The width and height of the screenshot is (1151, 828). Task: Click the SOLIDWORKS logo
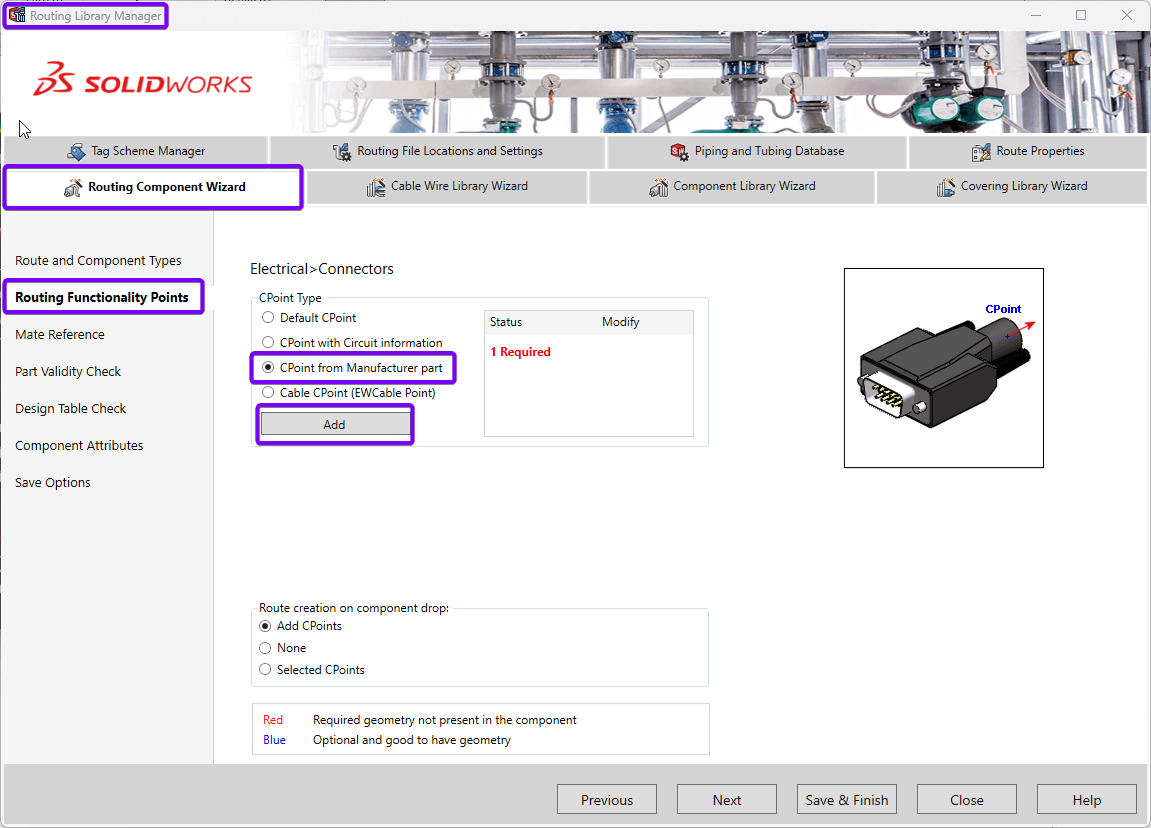(x=142, y=79)
